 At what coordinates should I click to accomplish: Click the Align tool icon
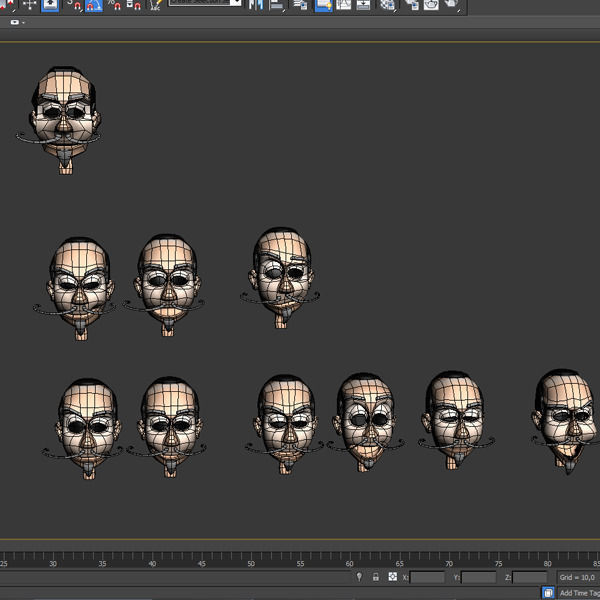pyautogui.click(x=276, y=4)
